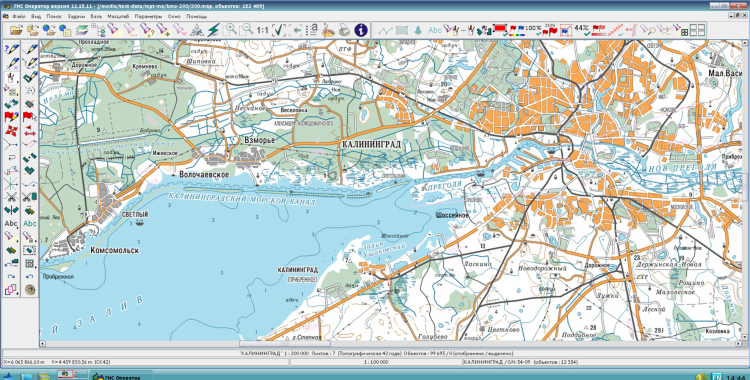Screen dimensions: 750x380
Task: Click the magnifier plus zoom-in icon
Action: point(230,30)
